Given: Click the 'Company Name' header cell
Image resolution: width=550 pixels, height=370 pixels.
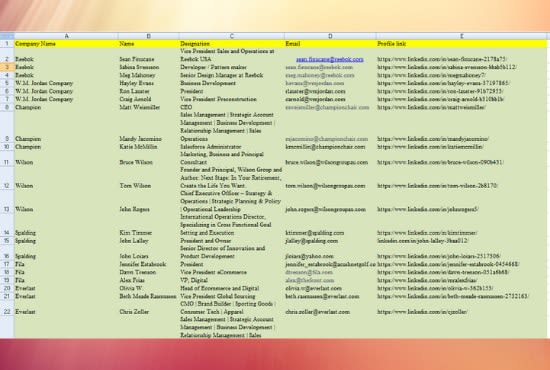Looking at the screenshot, I should (66, 44).
